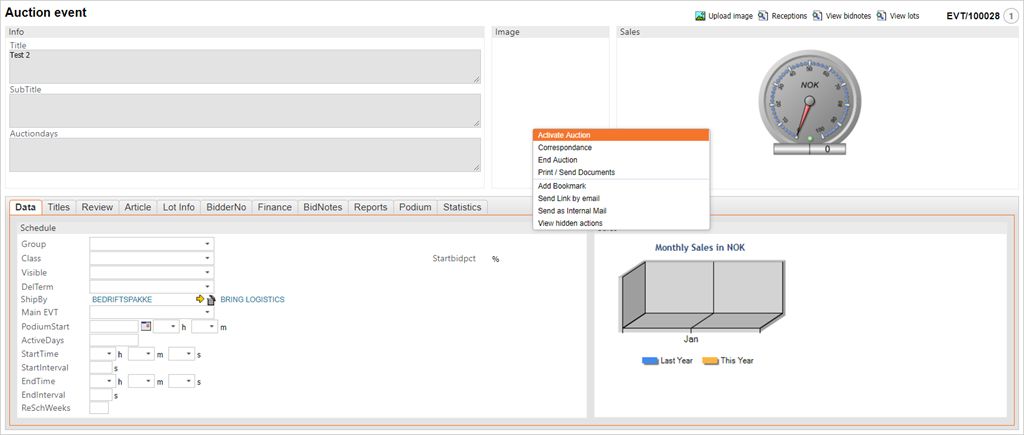The height and width of the screenshot is (435, 1024).
Task: Open the Statistics tab
Action: 462,207
